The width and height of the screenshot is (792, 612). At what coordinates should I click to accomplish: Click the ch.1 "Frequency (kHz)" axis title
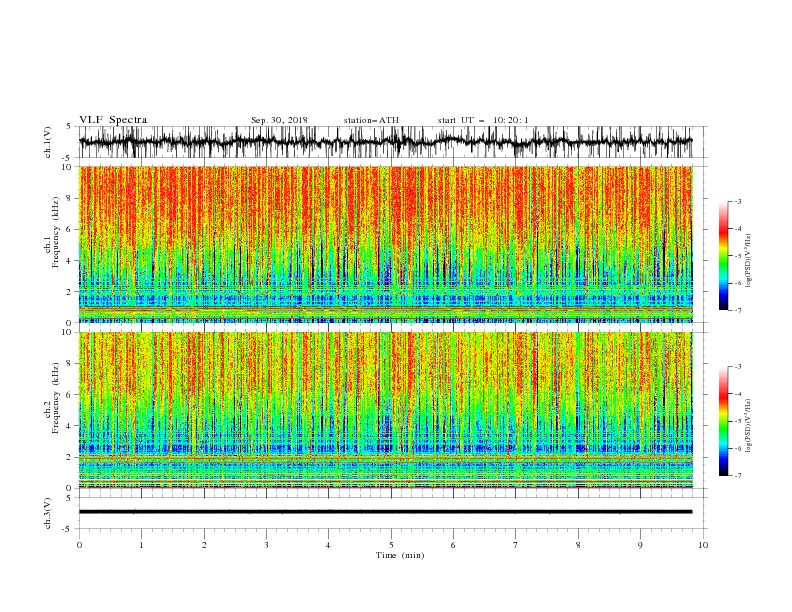tap(55, 233)
